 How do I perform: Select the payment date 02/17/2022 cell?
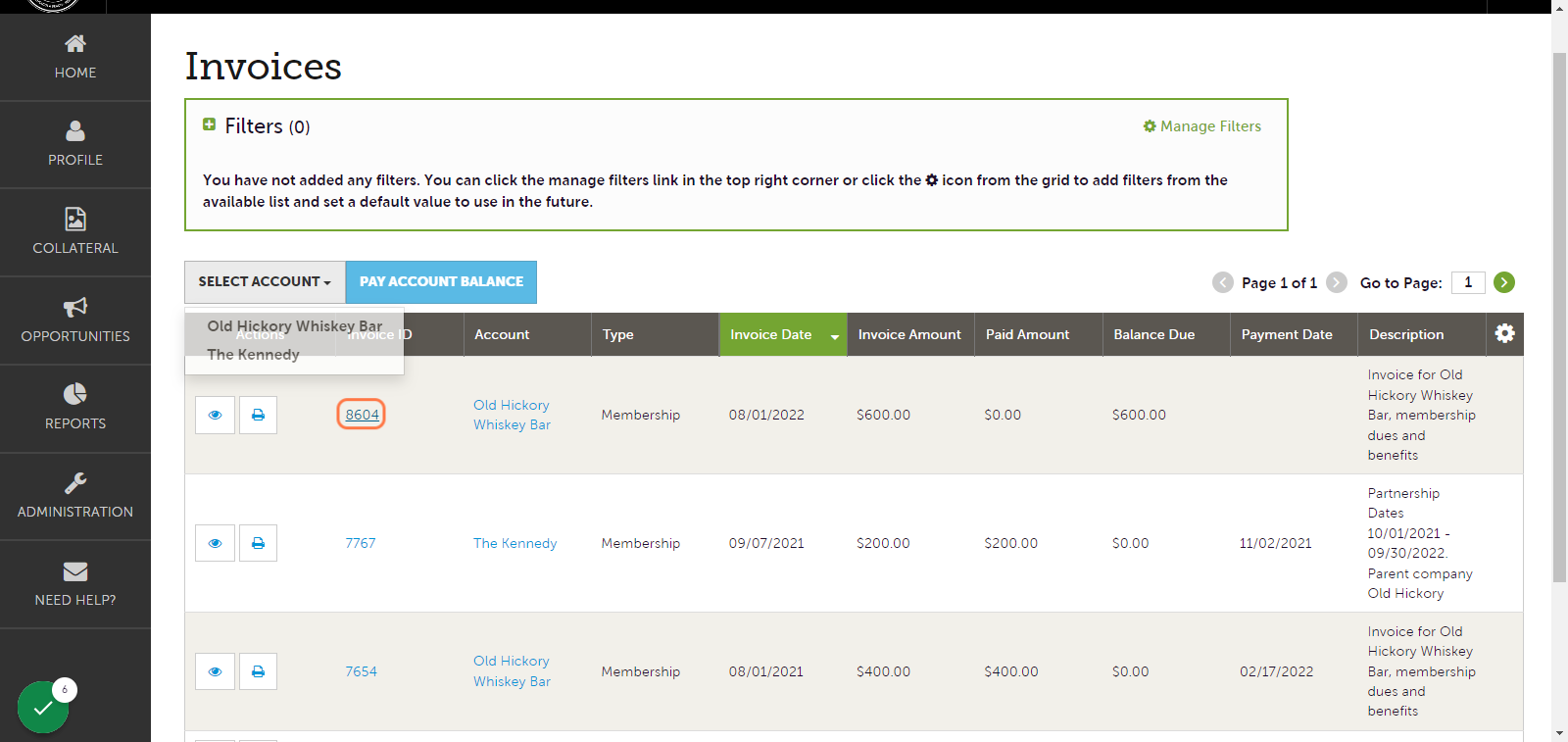1276,671
